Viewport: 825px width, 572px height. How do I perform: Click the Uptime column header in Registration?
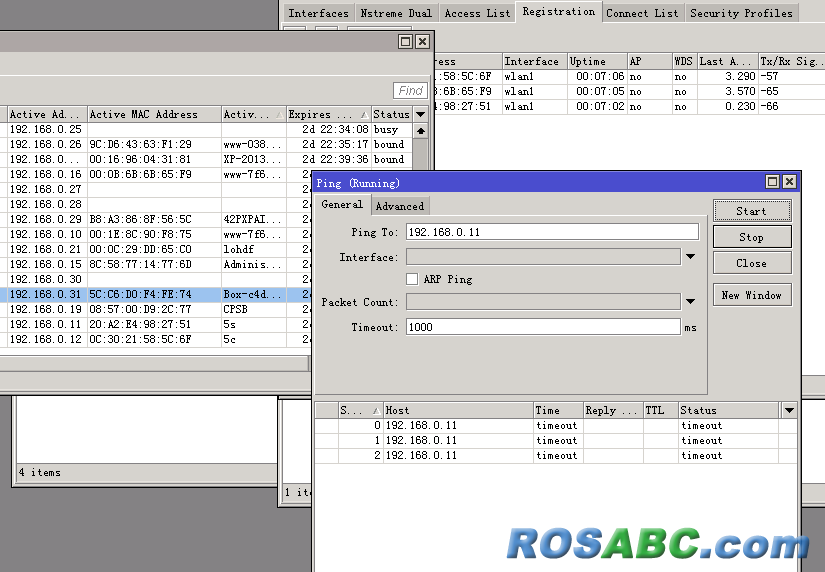(x=598, y=61)
